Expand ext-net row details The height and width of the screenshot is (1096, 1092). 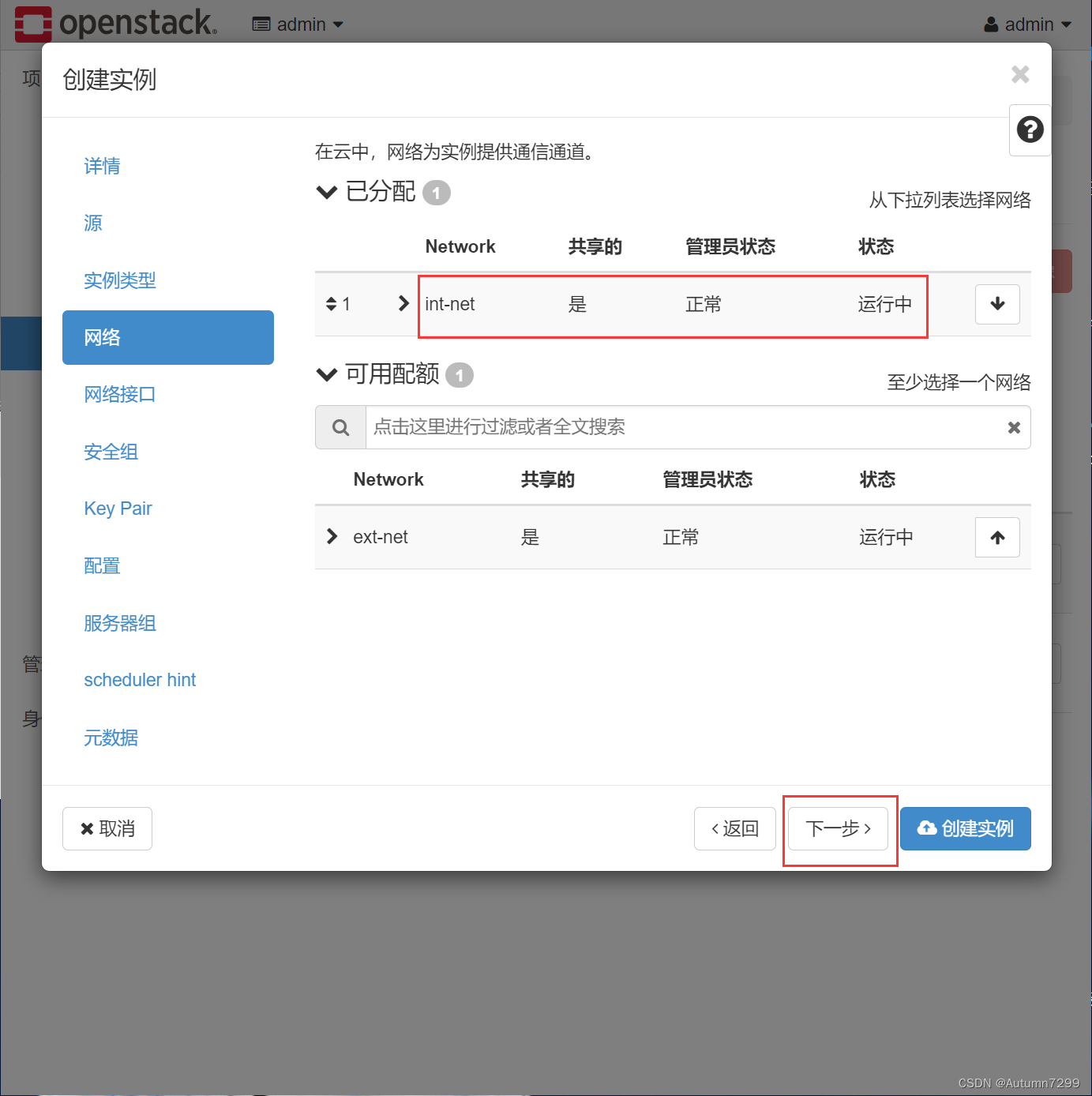coord(332,537)
